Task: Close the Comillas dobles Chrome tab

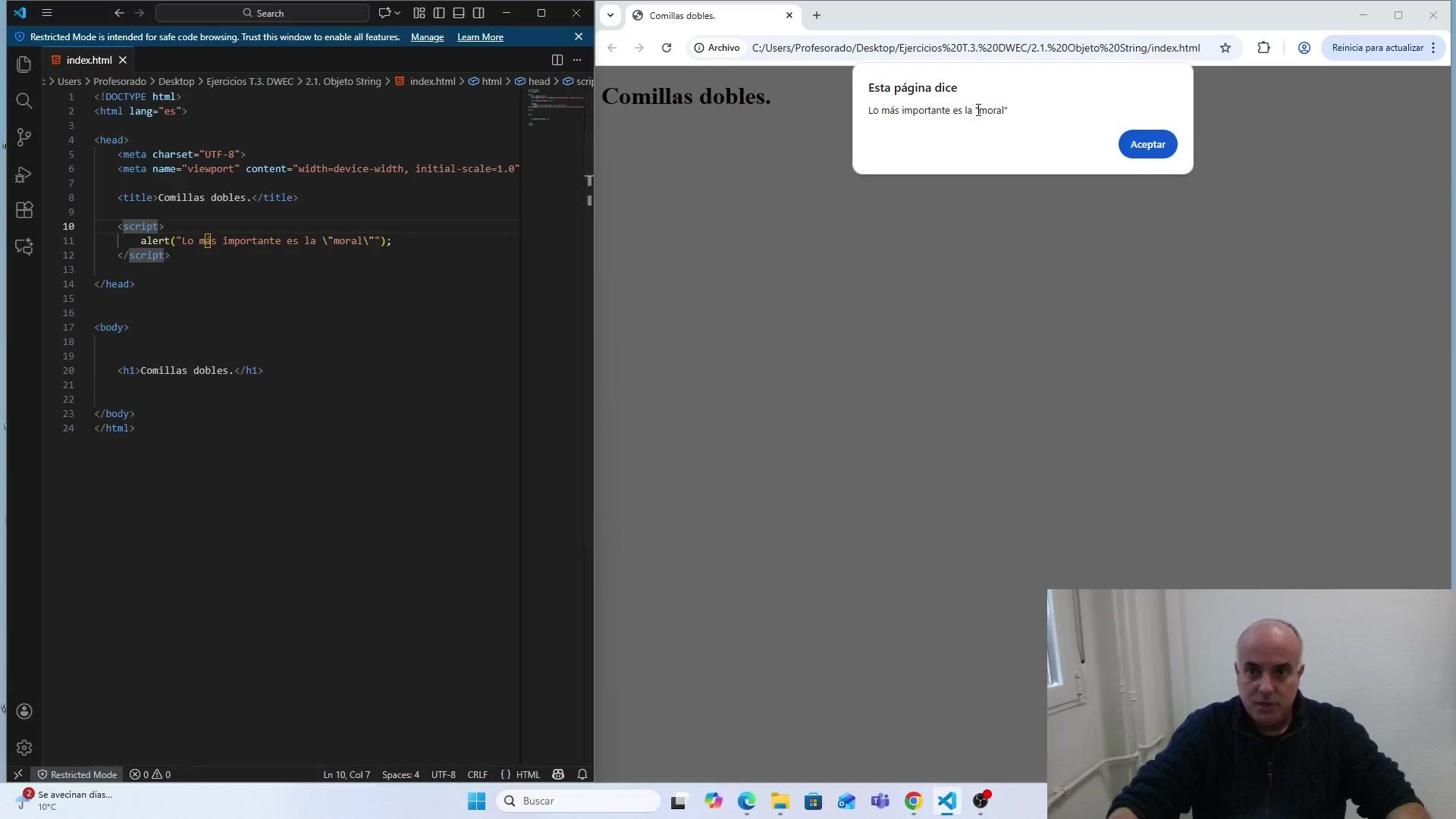Action: [x=789, y=15]
